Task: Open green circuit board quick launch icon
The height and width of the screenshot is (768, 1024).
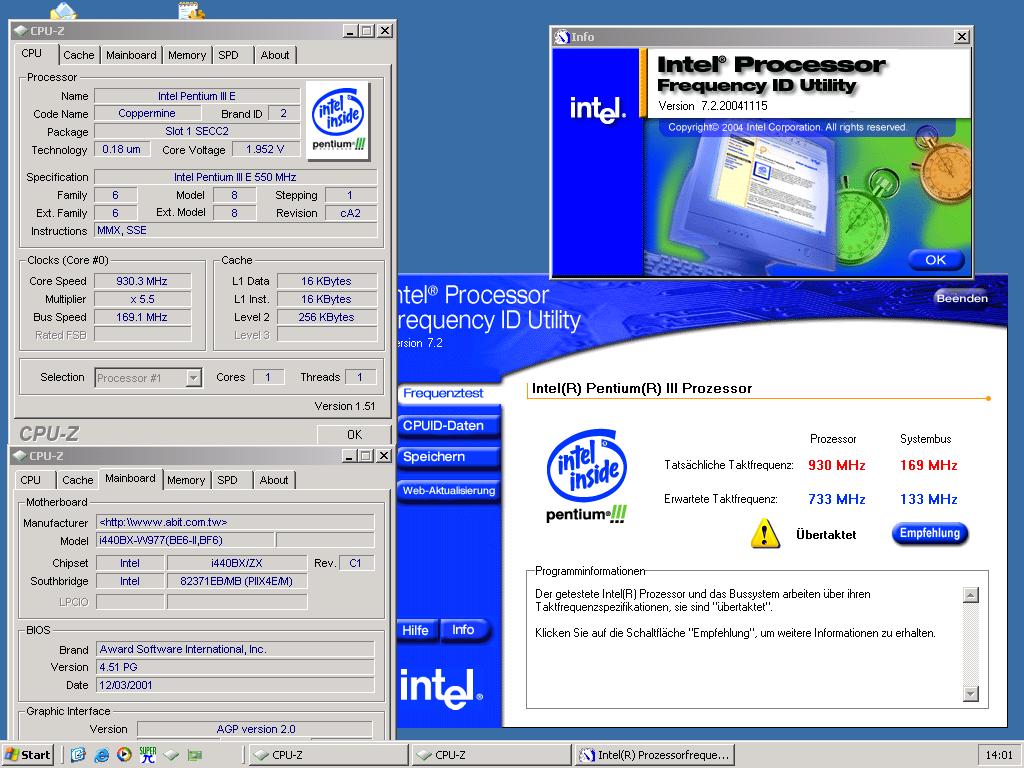Action: coord(195,755)
